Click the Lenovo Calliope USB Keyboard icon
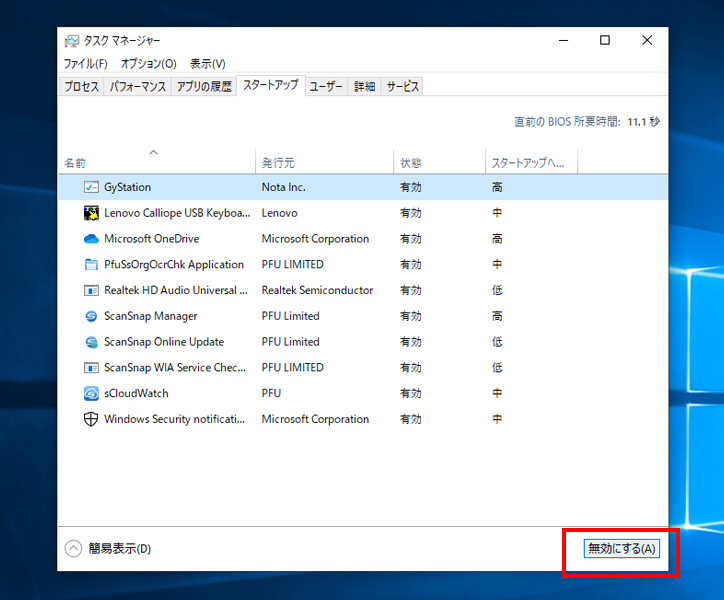Viewport: 724px width, 600px height. point(91,213)
